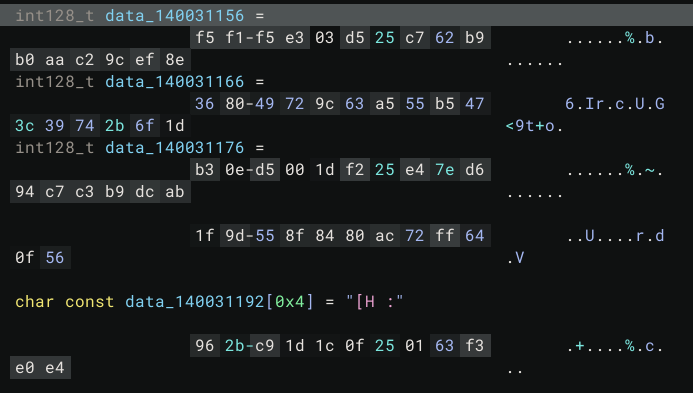Click hex byte 94

tap(25, 192)
